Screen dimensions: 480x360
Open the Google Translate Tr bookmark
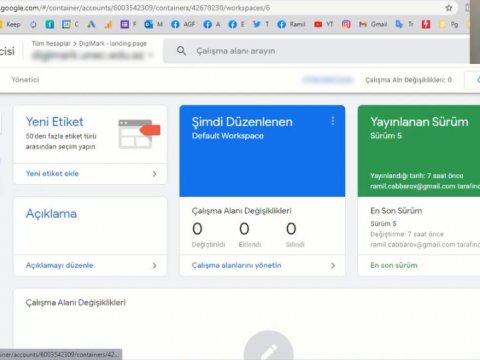pyautogui.click(x=404, y=24)
